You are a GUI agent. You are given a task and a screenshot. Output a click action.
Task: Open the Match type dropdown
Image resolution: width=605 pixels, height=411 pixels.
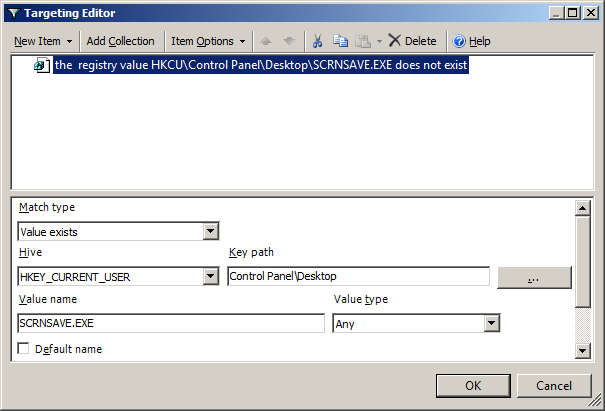210,231
